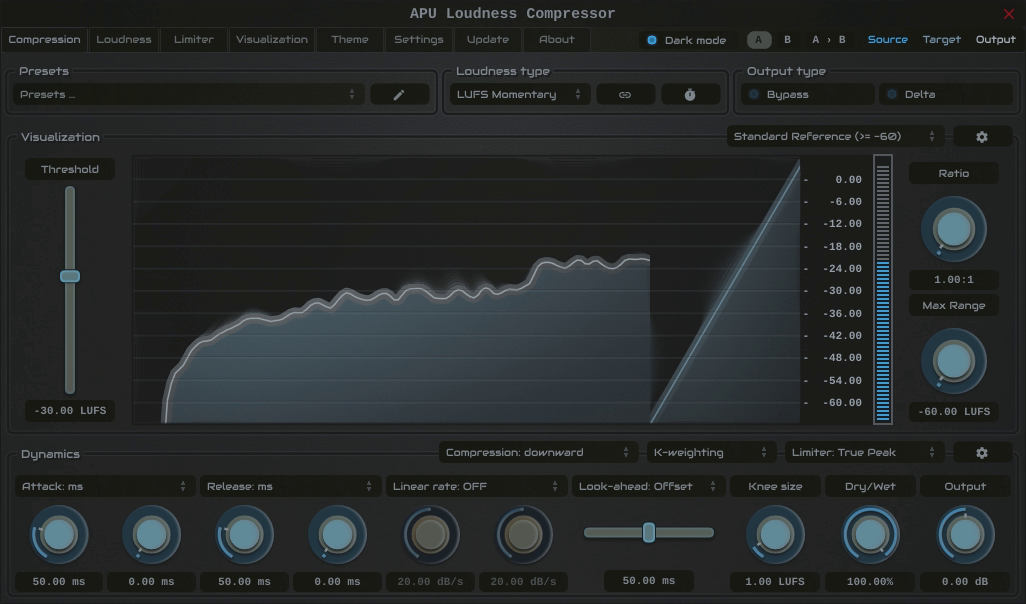Image resolution: width=1026 pixels, height=604 pixels.
Task: Click the -60.00 LUFS max range field
Action: (x=953, y=412)
